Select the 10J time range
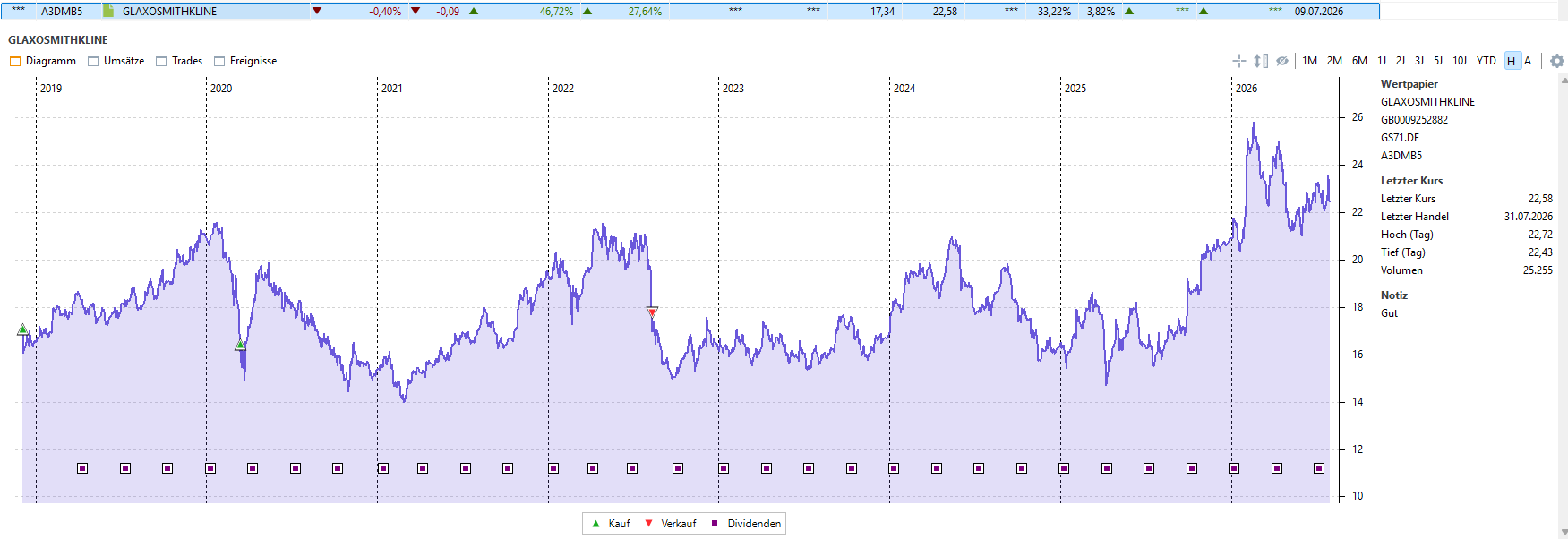This screenshot has height=539, width=1568. pyautogui.click(x=1460, y=61)
